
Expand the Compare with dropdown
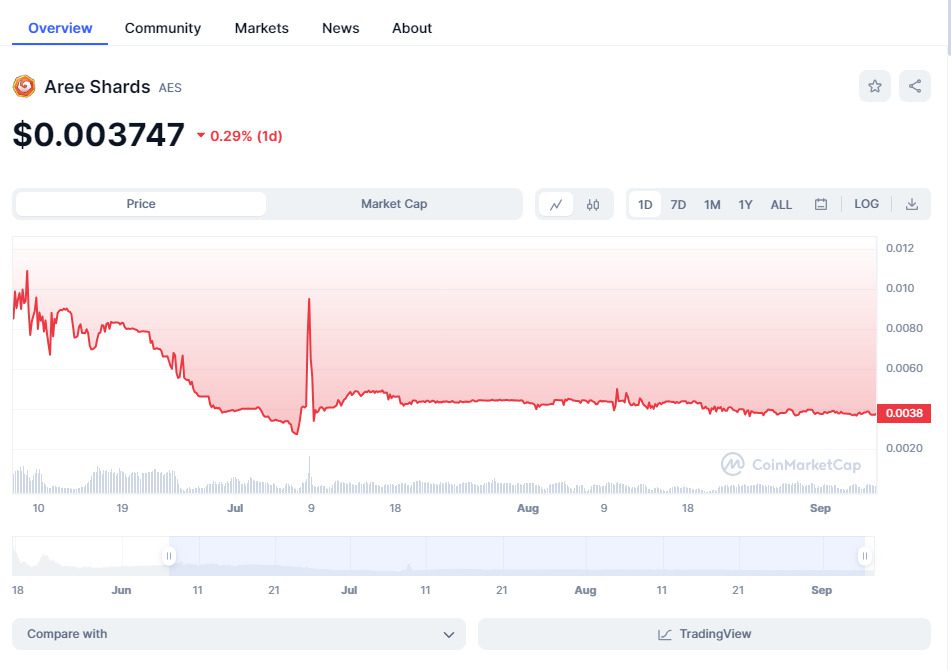[239, 634]
